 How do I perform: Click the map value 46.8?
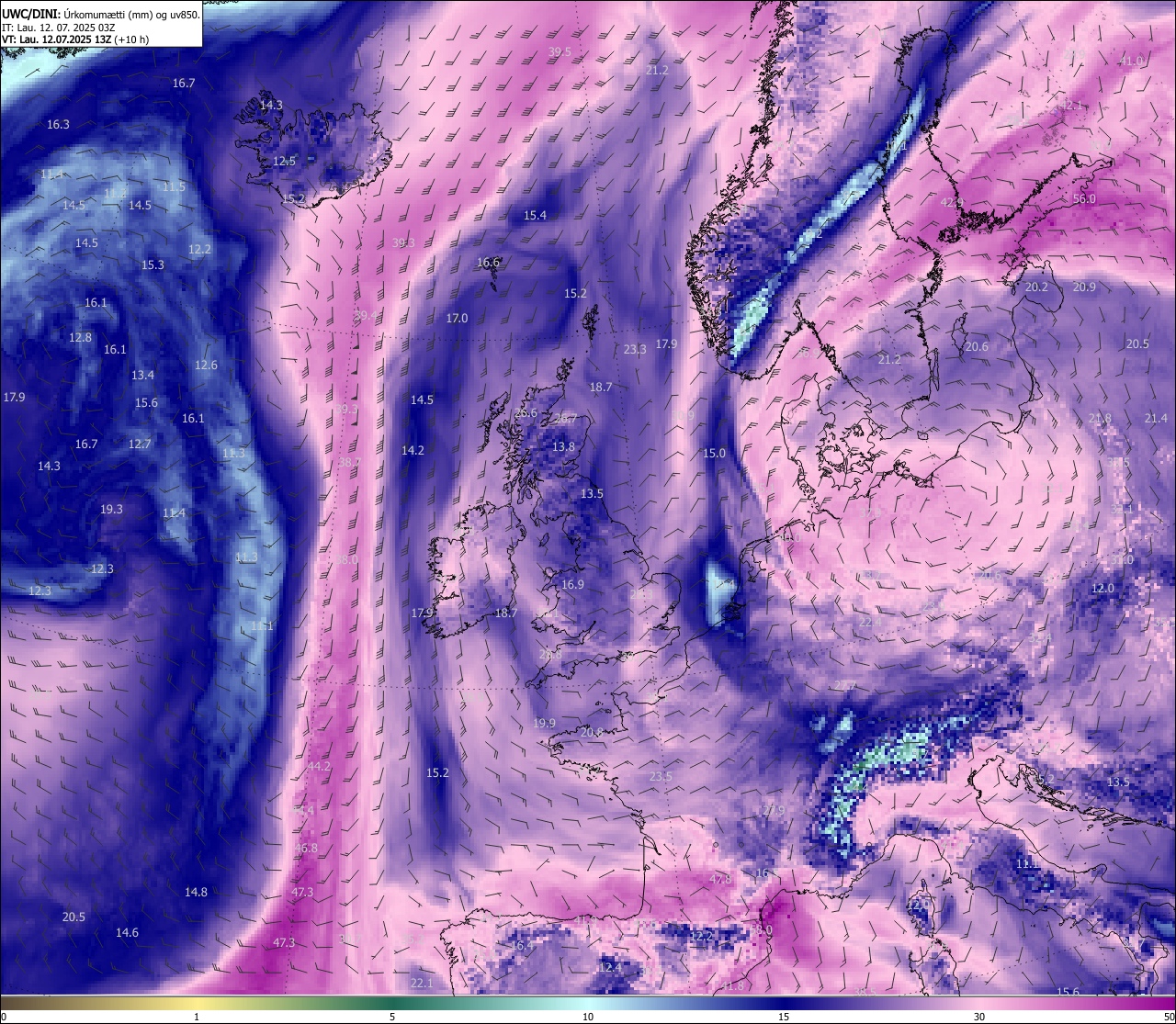point(306,848)
